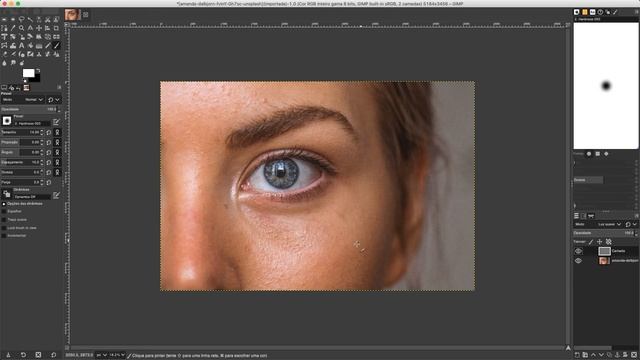Hide the amanda-dalbjorn photo layer eye
The image size is (640, 360).
point(578,260)
